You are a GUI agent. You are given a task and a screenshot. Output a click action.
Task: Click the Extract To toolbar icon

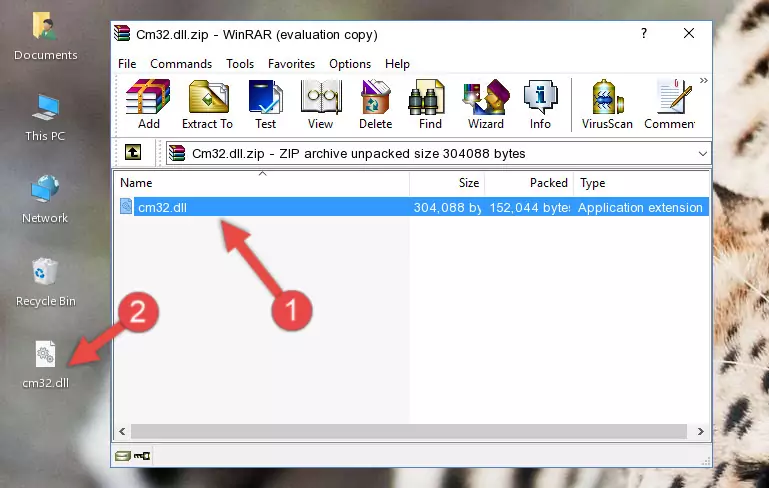[x=207, y=104]
